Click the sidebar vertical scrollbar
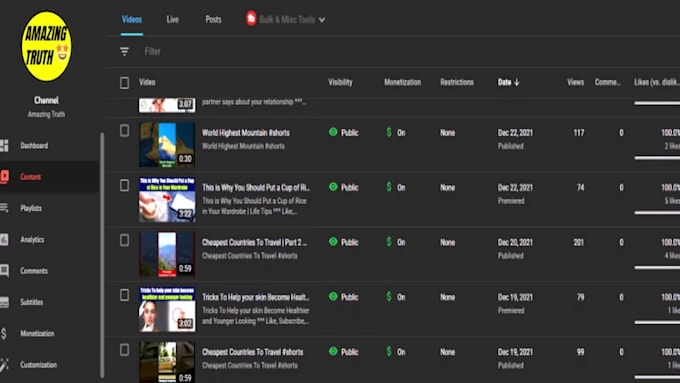This screenshot has height=383, width=680. 102,255
